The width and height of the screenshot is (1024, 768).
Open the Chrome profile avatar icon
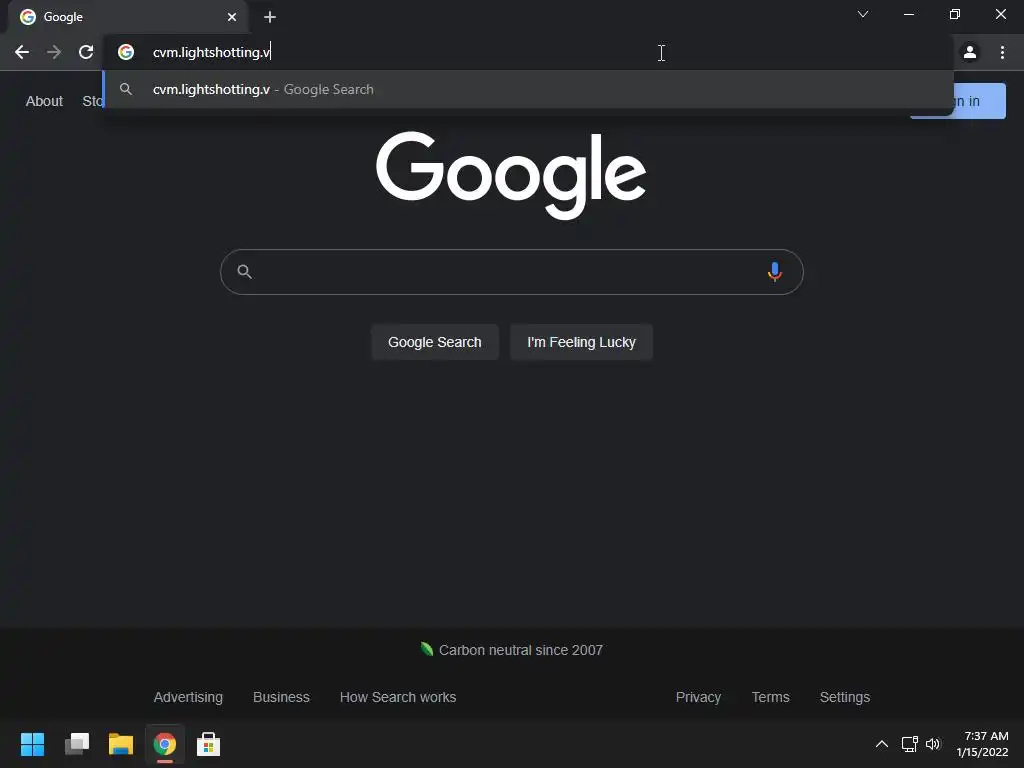click(970, 52)
